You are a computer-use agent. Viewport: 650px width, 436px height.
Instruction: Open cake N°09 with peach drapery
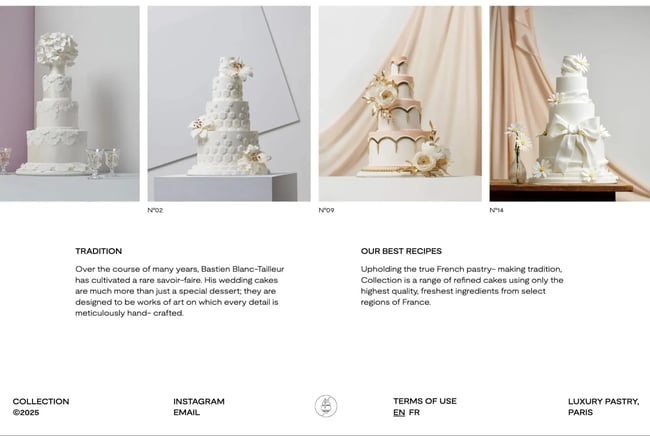click(x=400, y=104)
